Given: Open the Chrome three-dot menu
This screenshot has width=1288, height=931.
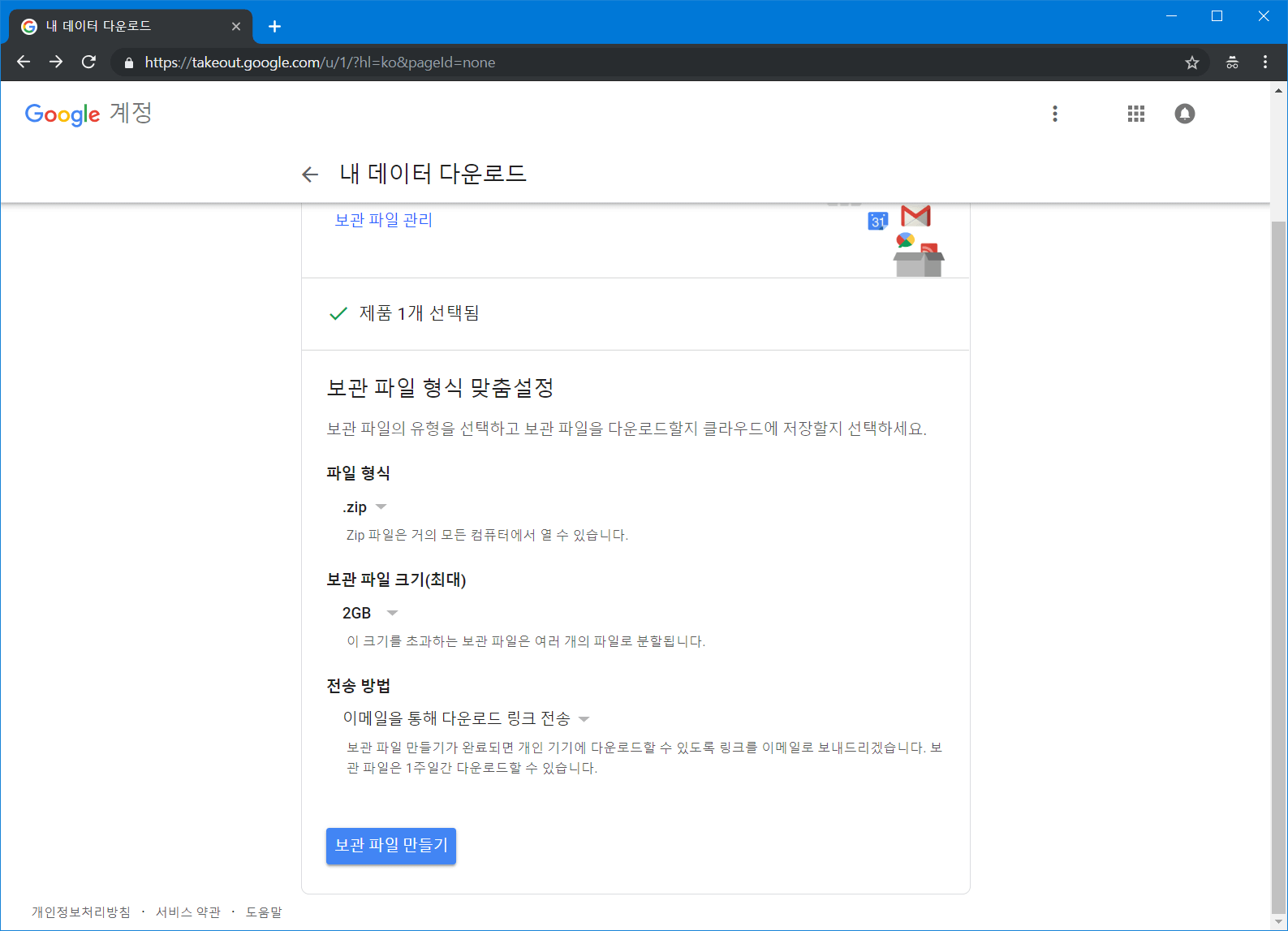Looking at the screenshot, I should [x=1264, y=62].
